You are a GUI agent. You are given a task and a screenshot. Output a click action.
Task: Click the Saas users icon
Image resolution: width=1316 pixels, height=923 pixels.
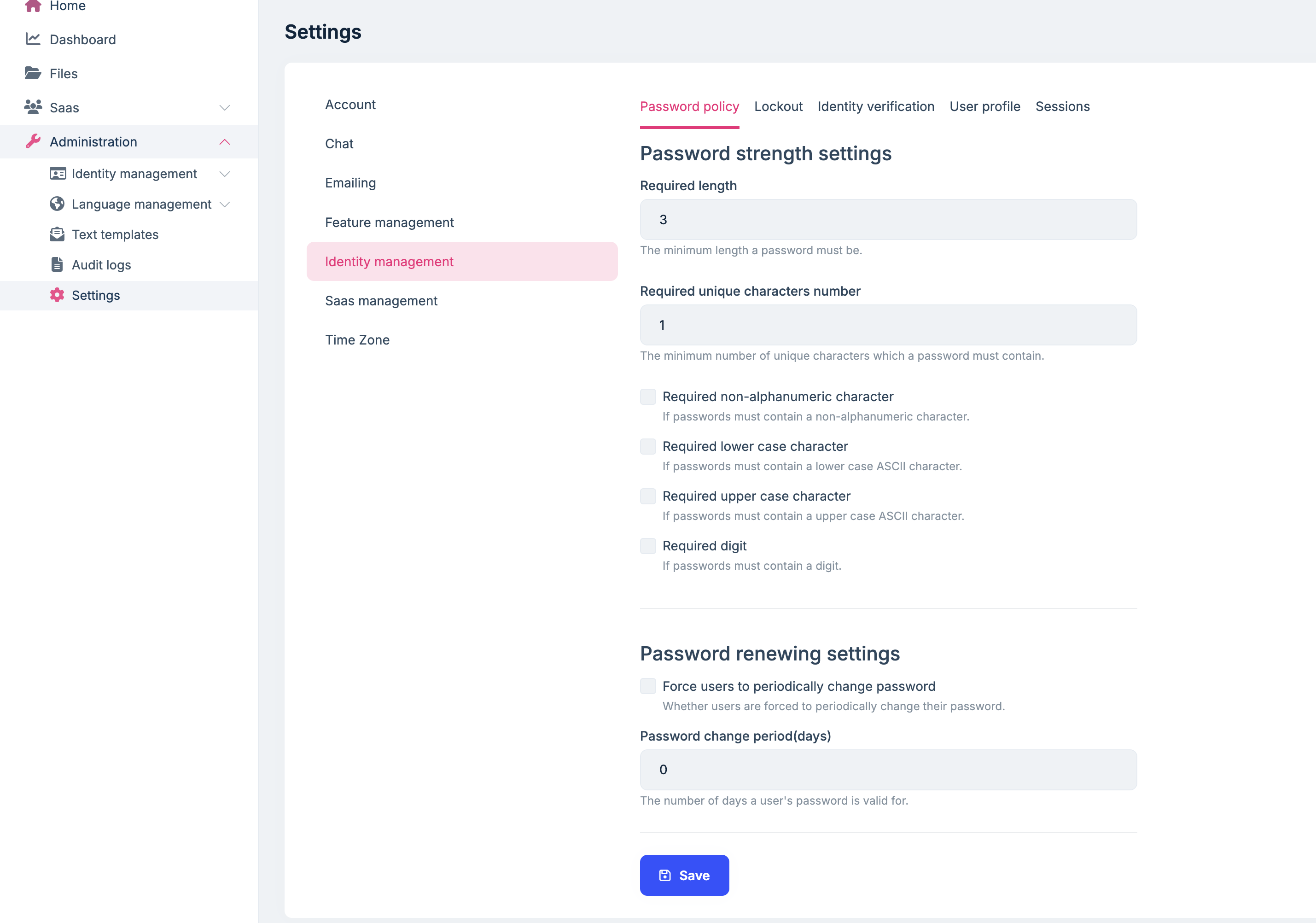[33, 107]
